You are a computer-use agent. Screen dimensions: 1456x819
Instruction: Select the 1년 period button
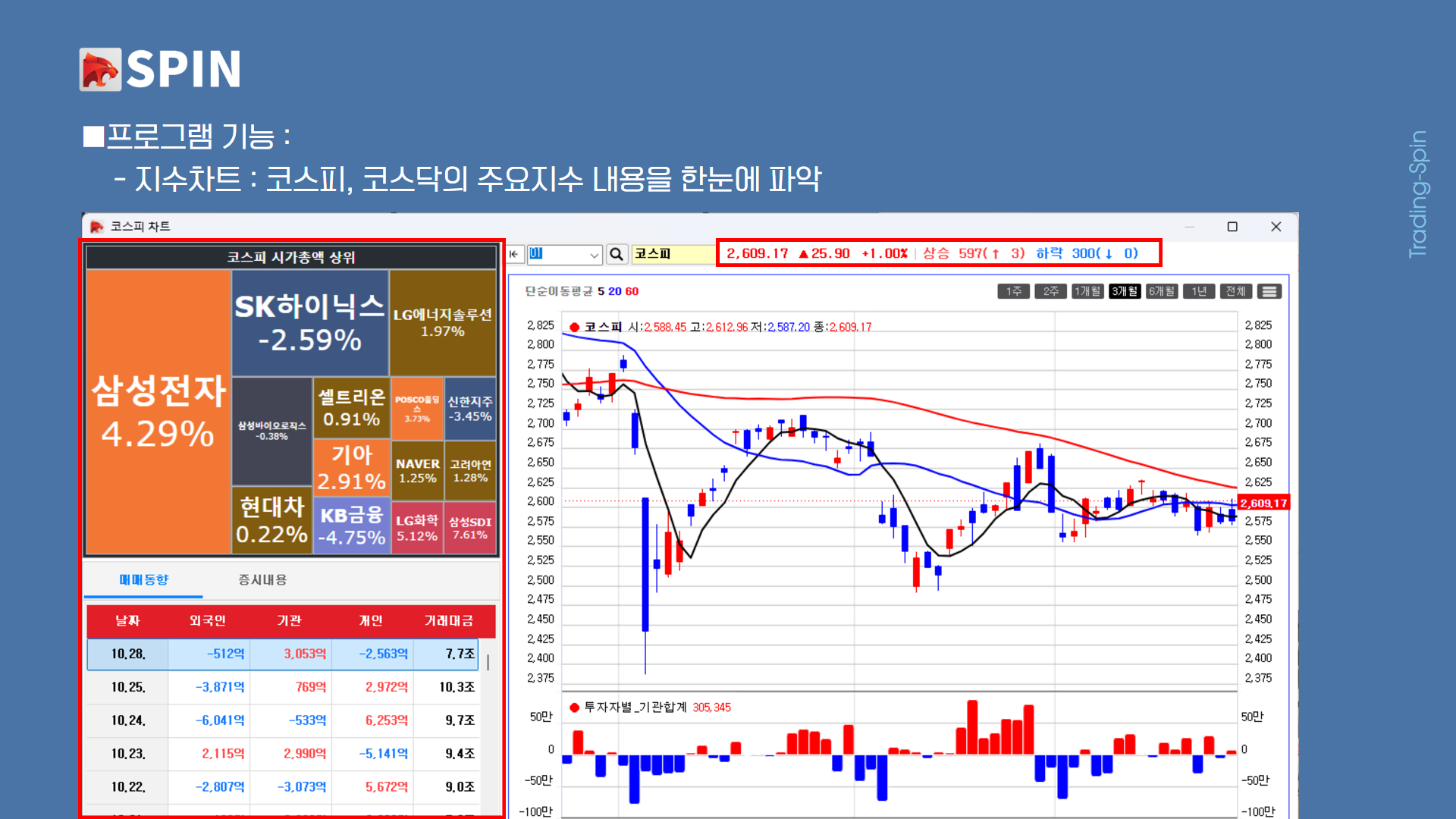click(1199, 291)
